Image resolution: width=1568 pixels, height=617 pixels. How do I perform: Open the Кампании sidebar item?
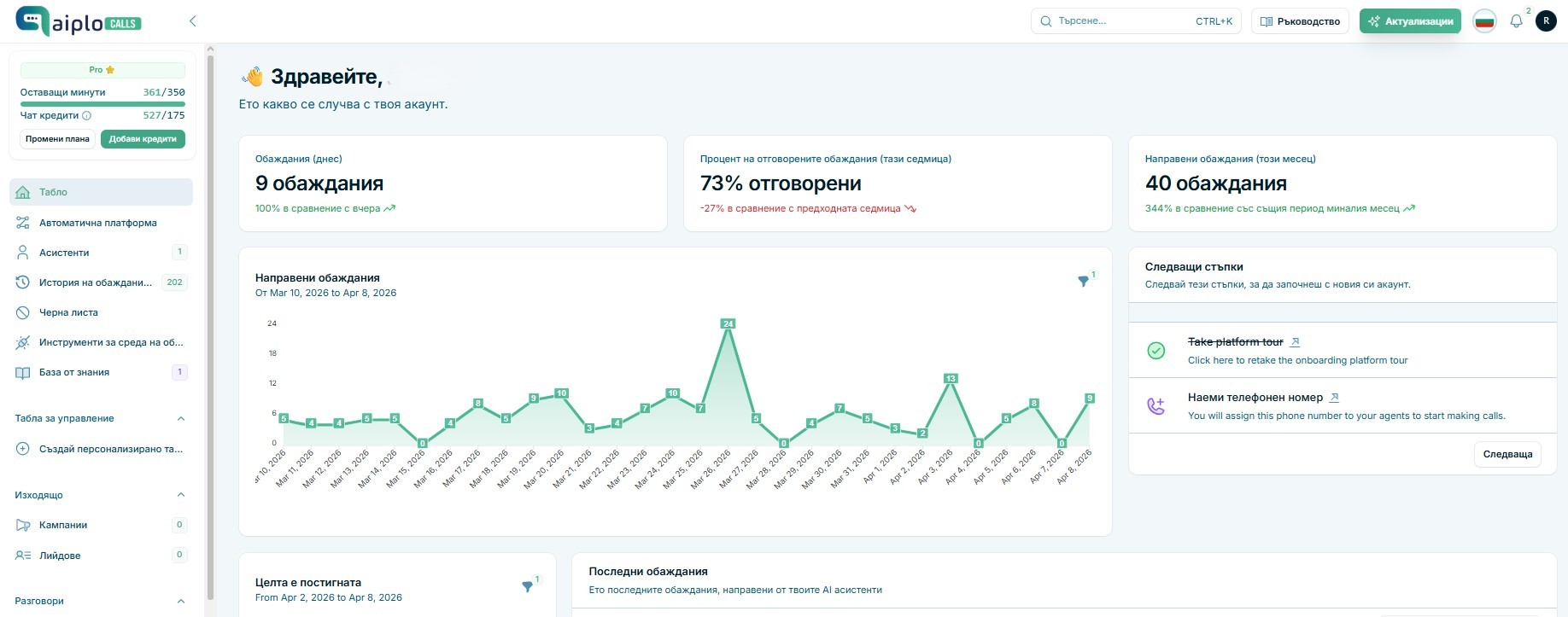click(x=63, y=525)
